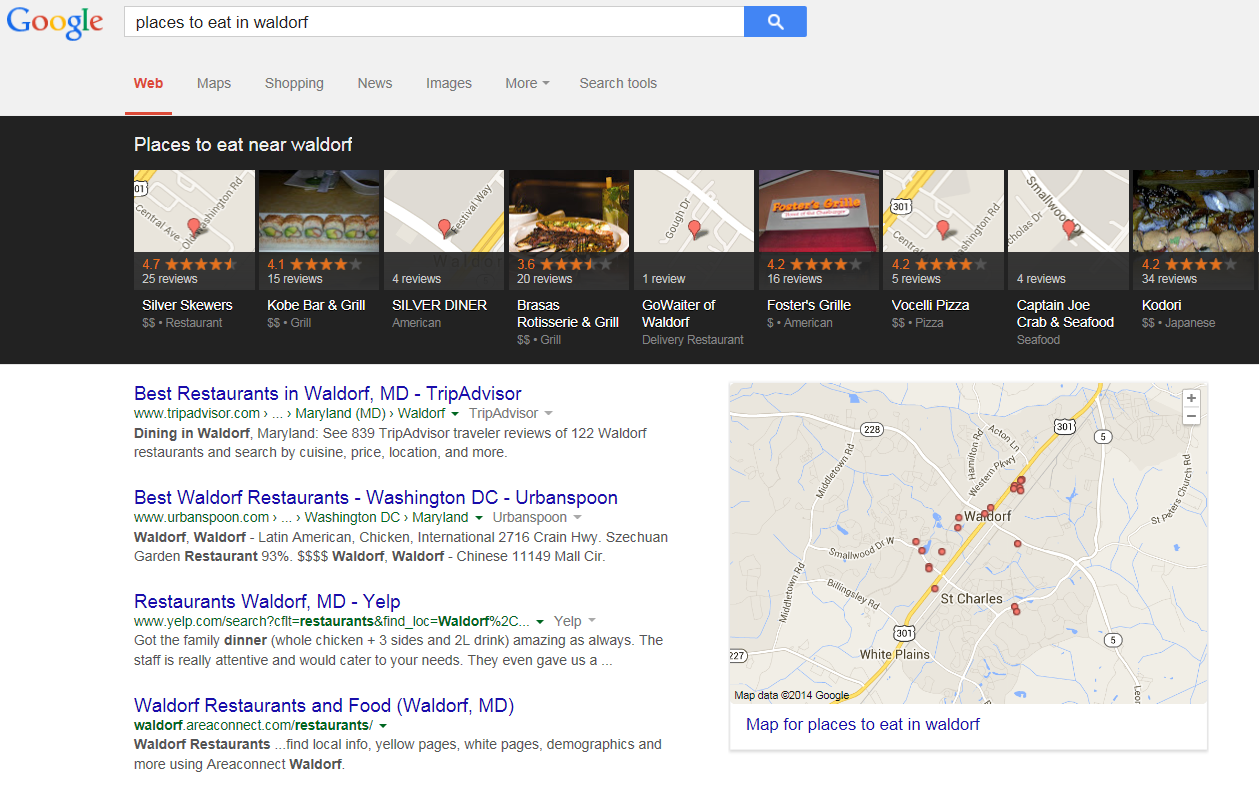1259x793 pixels.
Task: Go to the News tab
Action: tap(375, 83)
